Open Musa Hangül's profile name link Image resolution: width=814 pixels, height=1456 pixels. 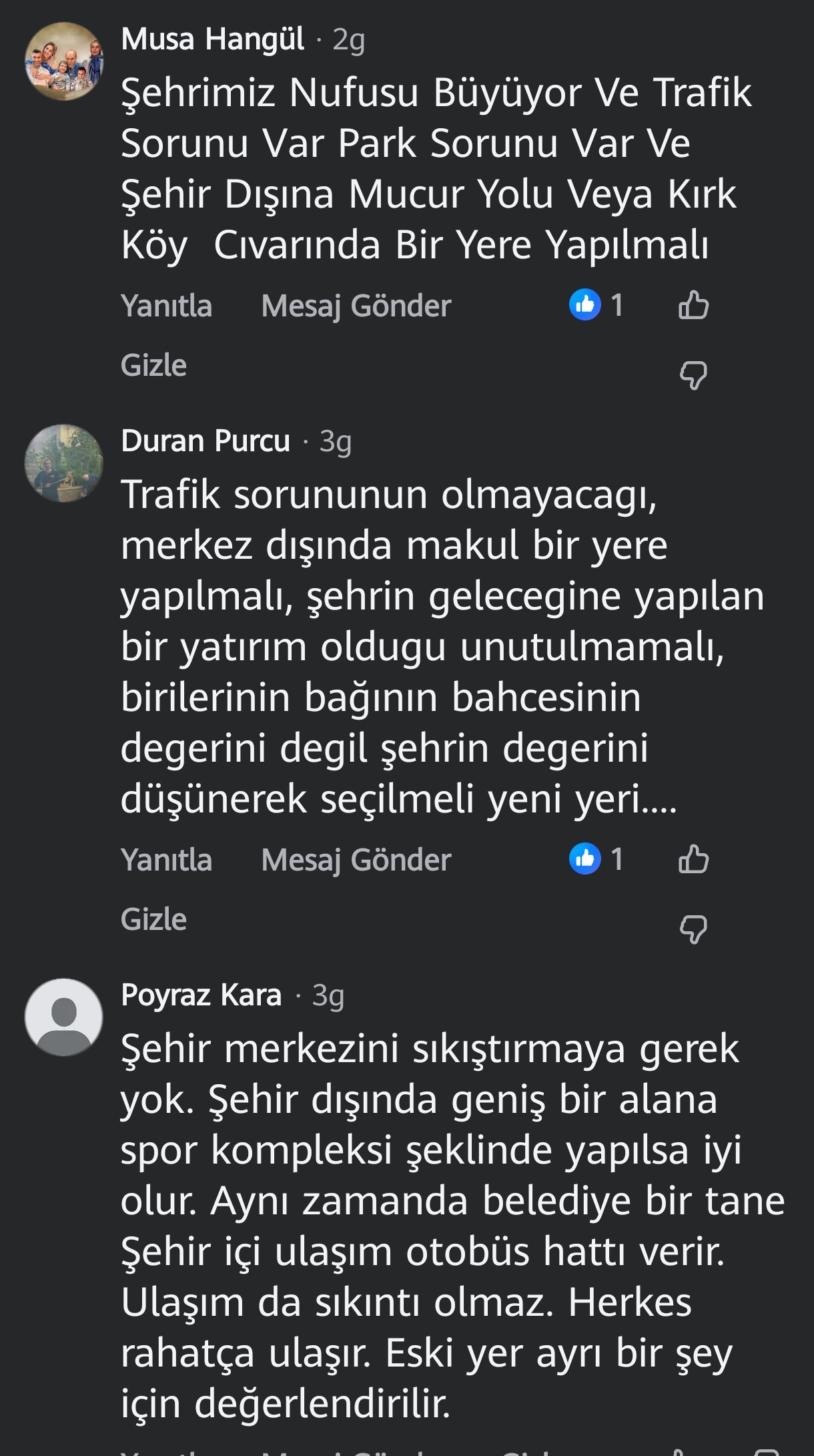[x=213, y=39]
